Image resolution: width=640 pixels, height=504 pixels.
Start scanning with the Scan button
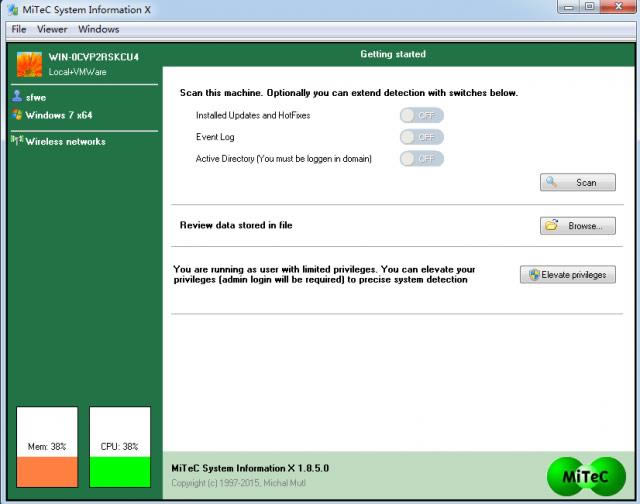(x=578, y=182)
